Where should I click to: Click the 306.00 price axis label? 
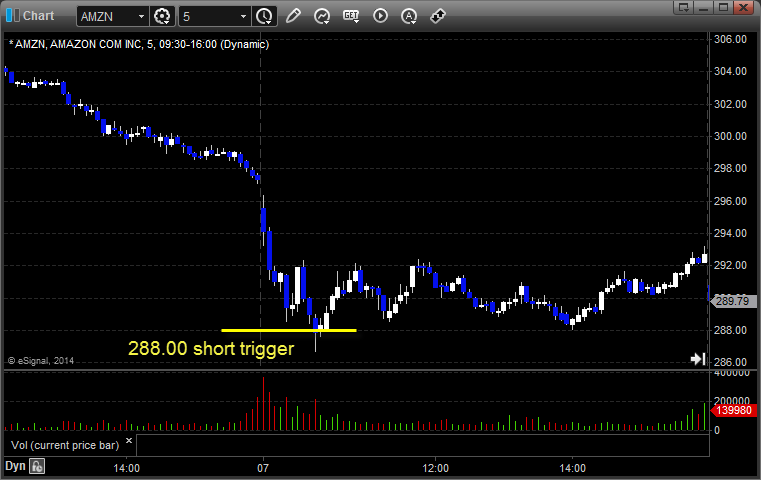coord(730,39)
